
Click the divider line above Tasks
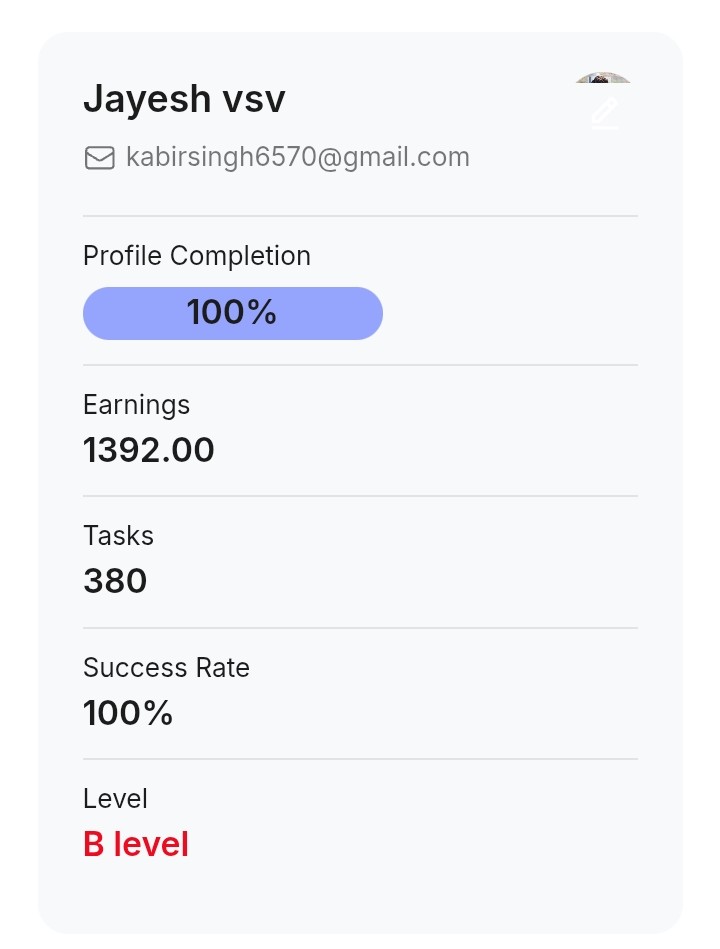click(360, 496)
